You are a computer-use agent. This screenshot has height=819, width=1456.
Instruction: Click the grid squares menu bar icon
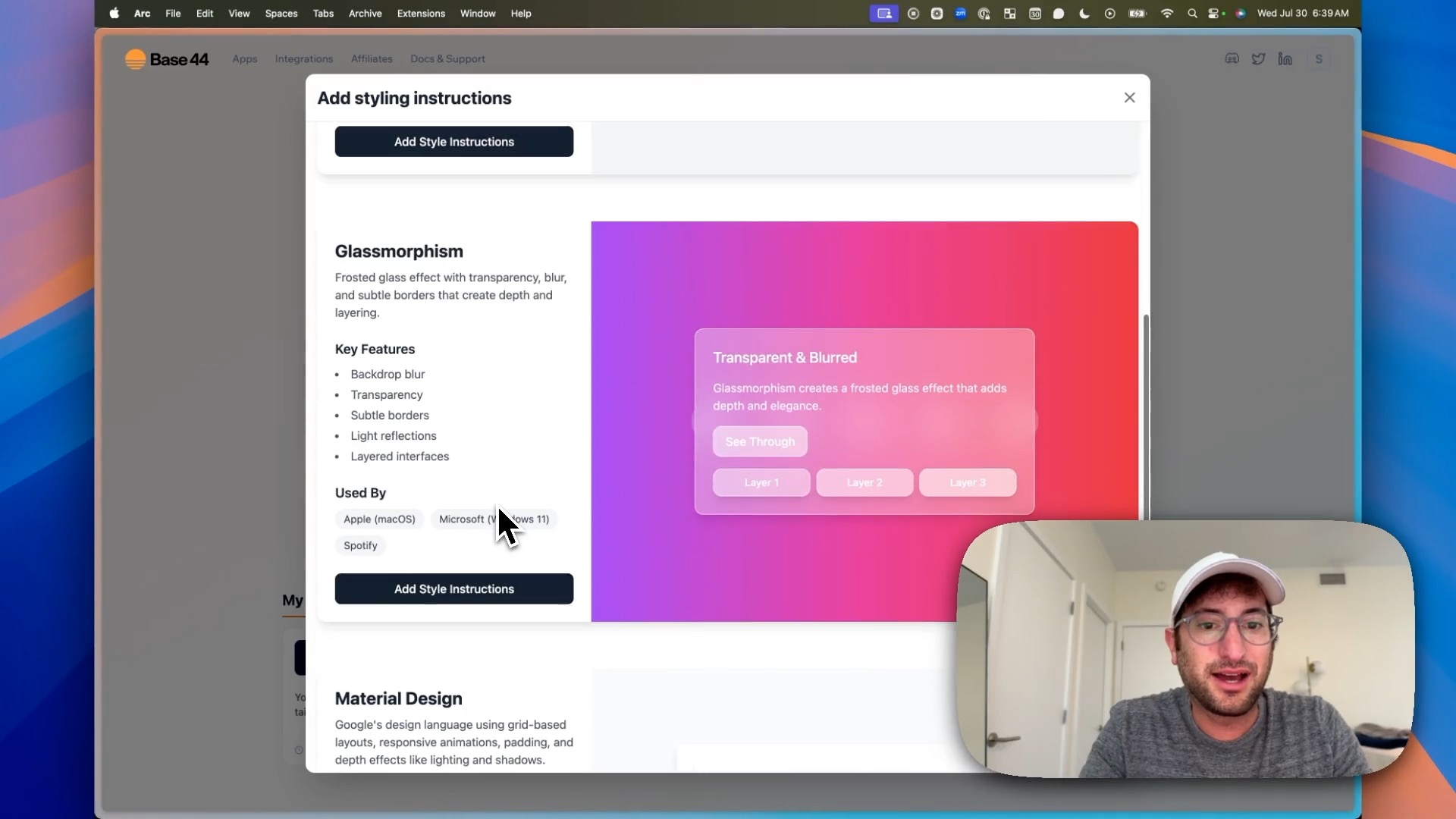click(1009, 14)
